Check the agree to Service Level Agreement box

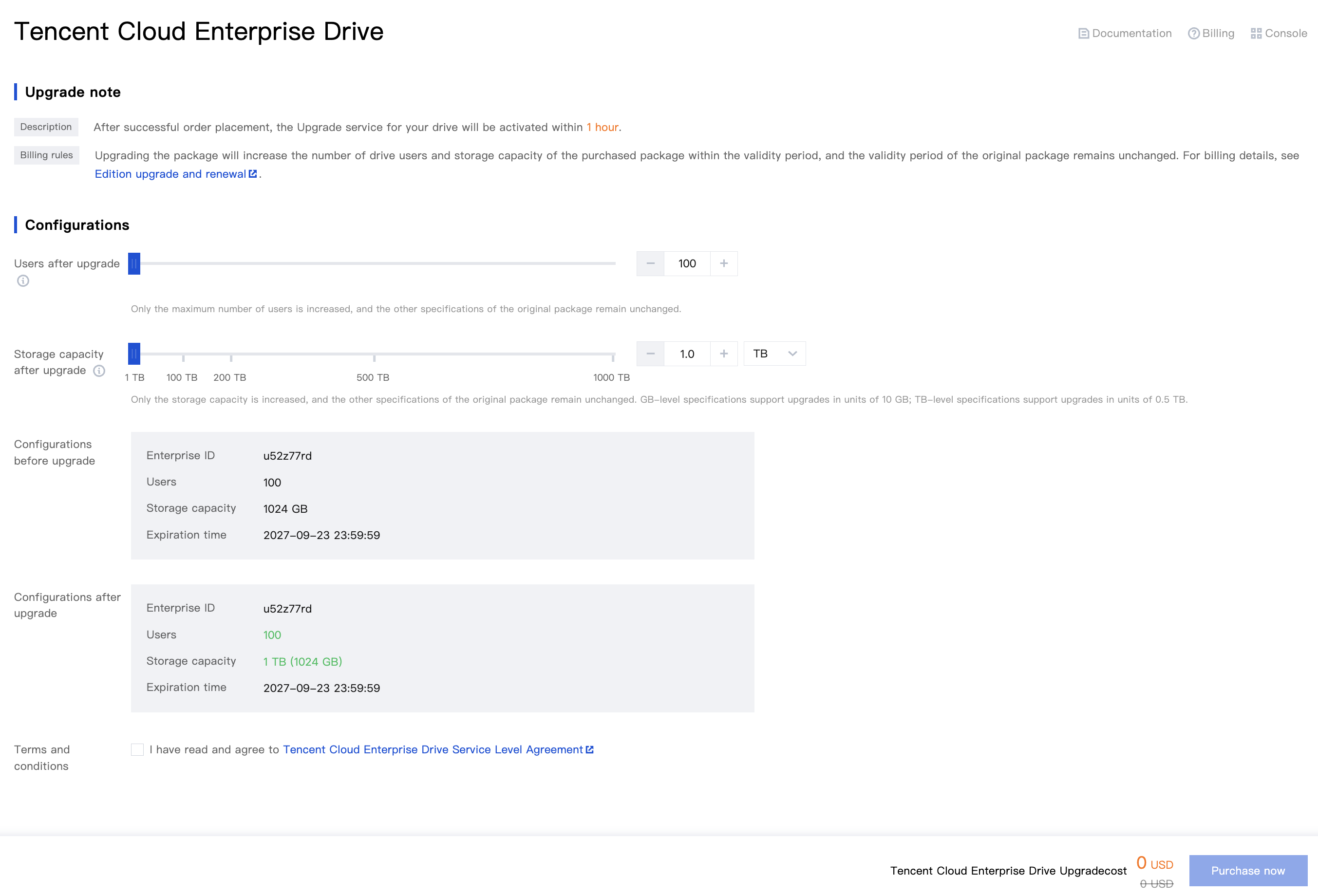(x=137, y=750)
